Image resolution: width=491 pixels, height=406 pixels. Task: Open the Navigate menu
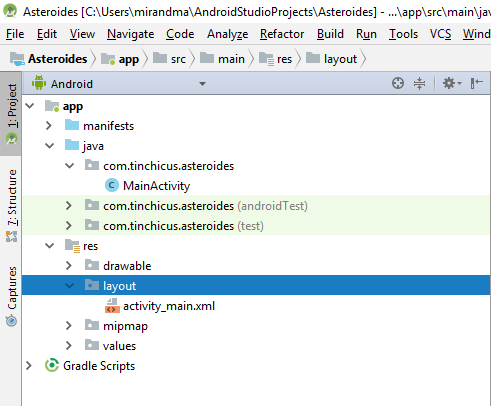131,34
